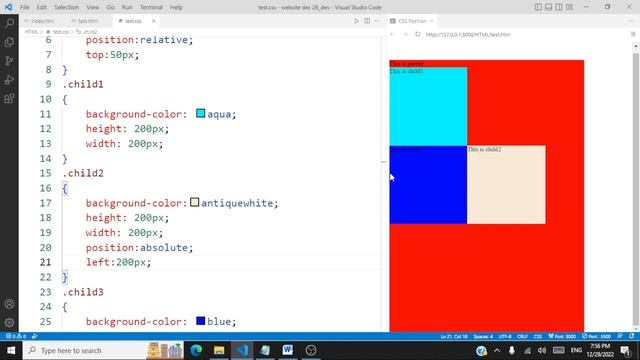
Task: Open the aqua color swatch picker
Action: 200,113
